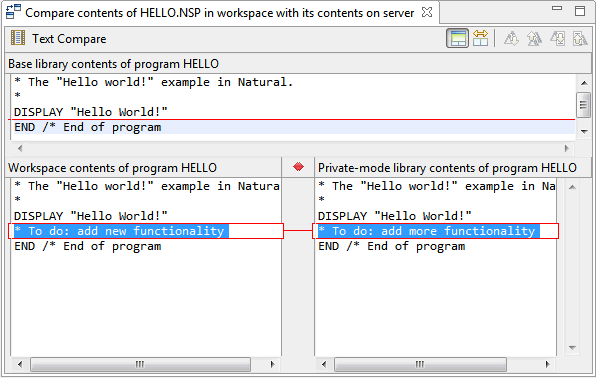Close the HELLO.NSP compare tab
This screenshot has height=378, width=596.
(427, 12)
